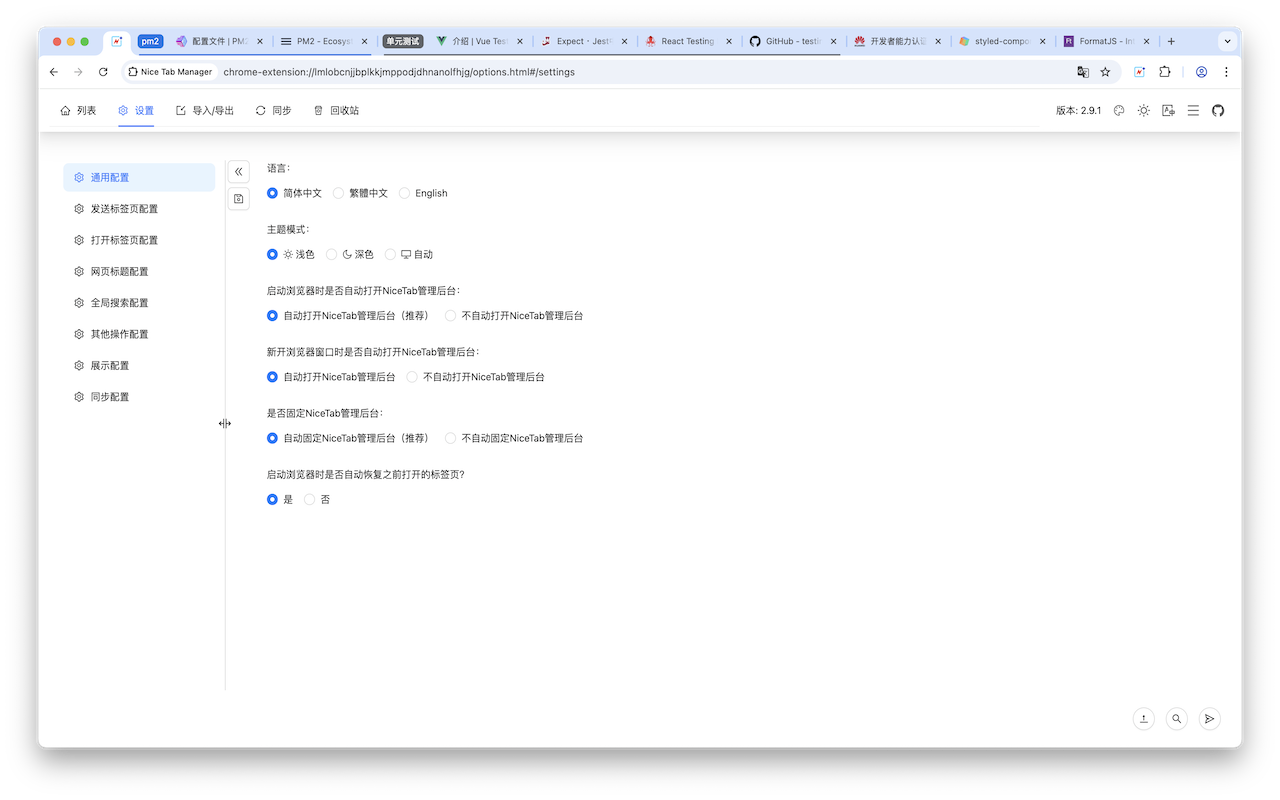Click the Nice Tab extension toolbar icon
This screenshot has height=800, width=1280.
[x=1139, y=72]
